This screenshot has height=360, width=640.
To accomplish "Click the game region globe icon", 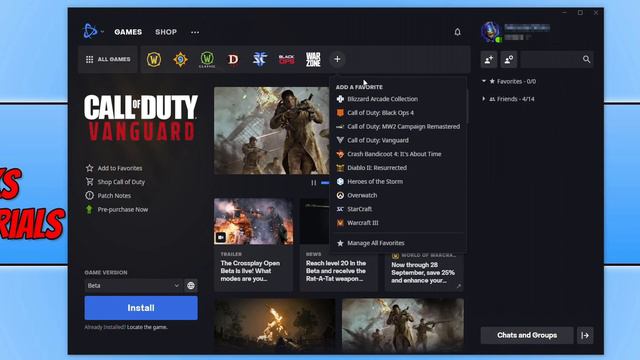I will [191, 286].
